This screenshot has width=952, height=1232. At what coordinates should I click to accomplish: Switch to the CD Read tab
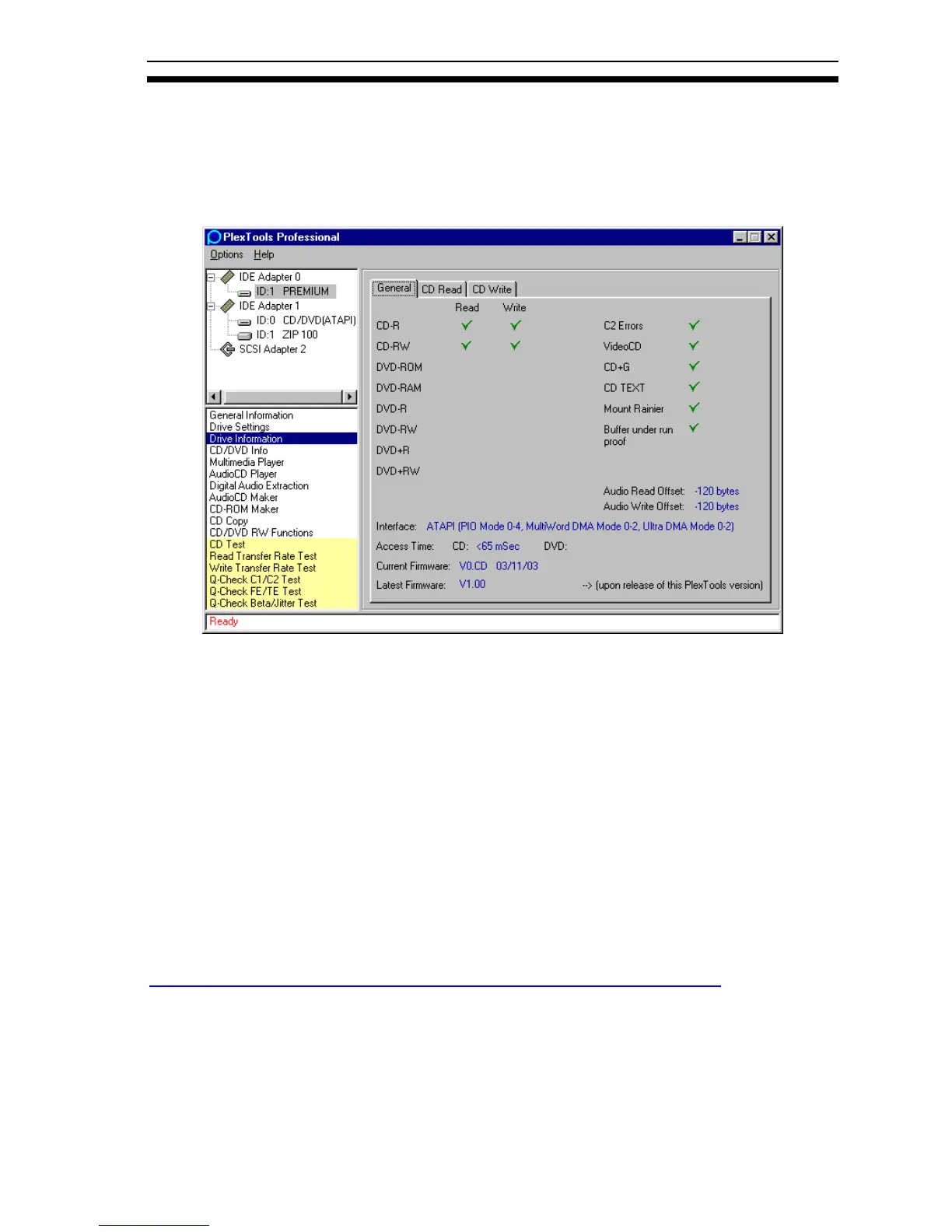(x=442, y=289)
